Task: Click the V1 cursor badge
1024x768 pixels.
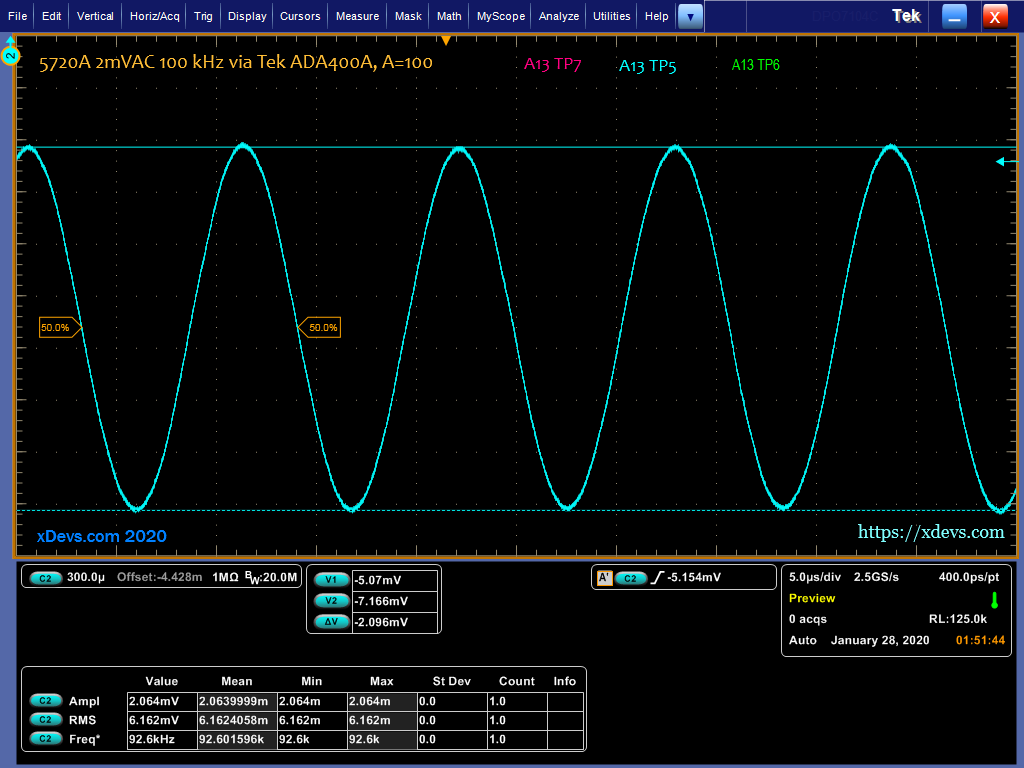Action: pyautogui.click(x=331, y=580)
